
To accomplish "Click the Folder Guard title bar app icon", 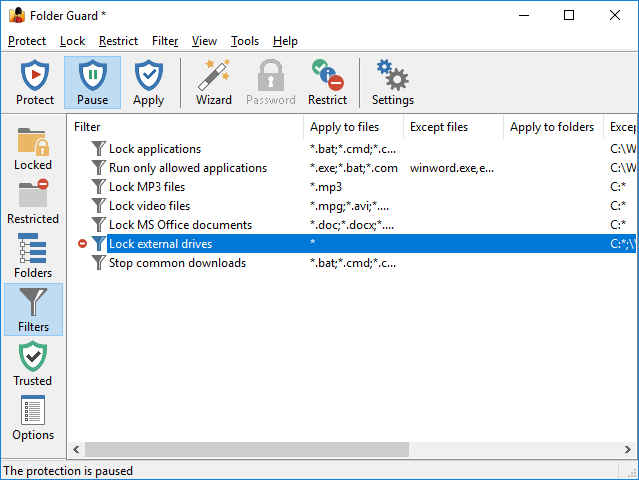I will pyautogui.click(x=17, y=15).
